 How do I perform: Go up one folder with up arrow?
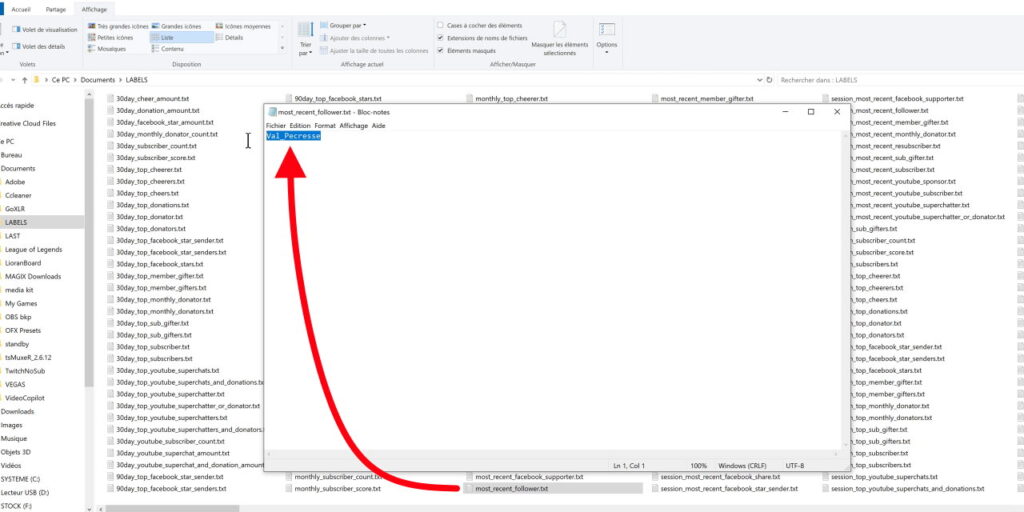[23, 79]
